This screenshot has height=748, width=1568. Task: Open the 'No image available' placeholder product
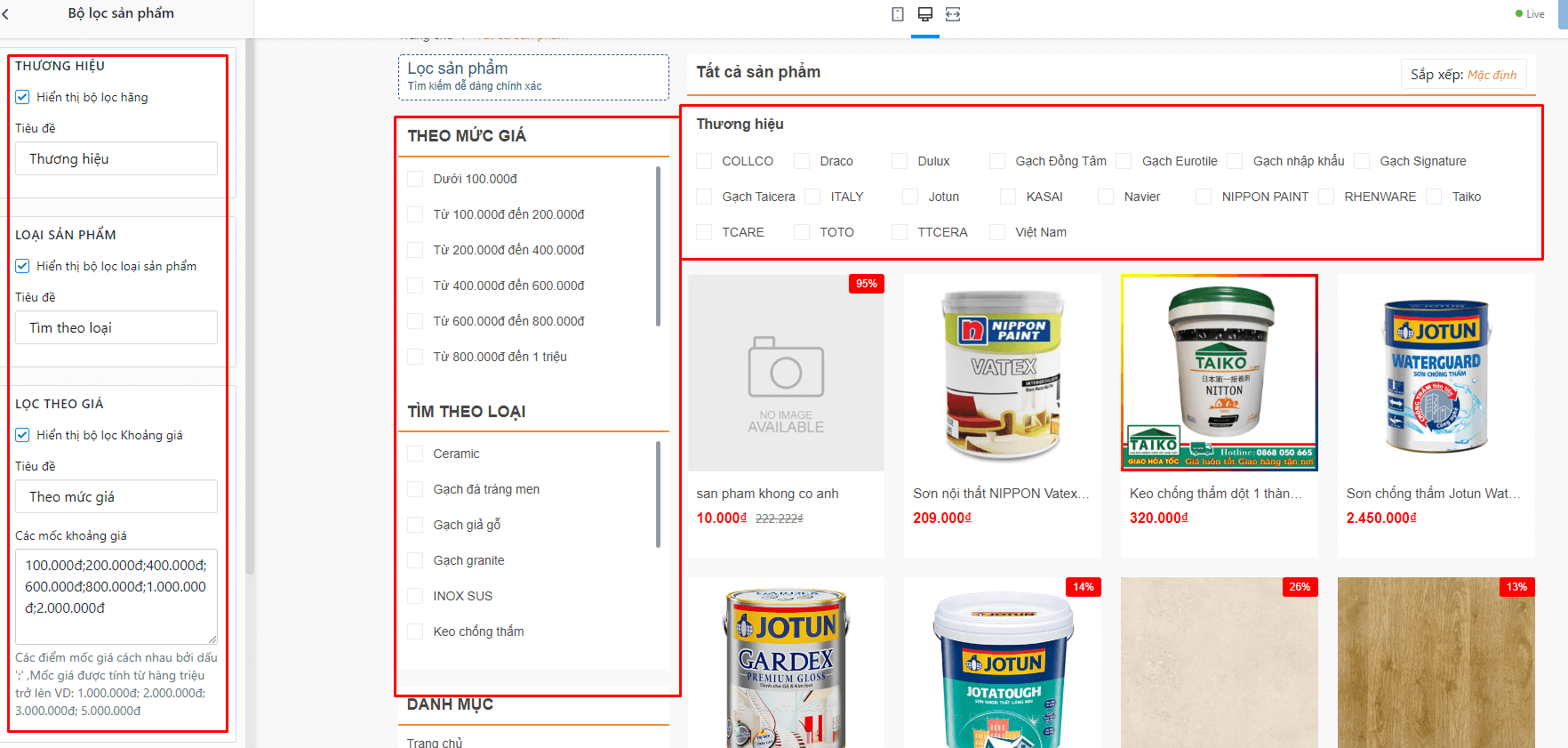(786, 373)
